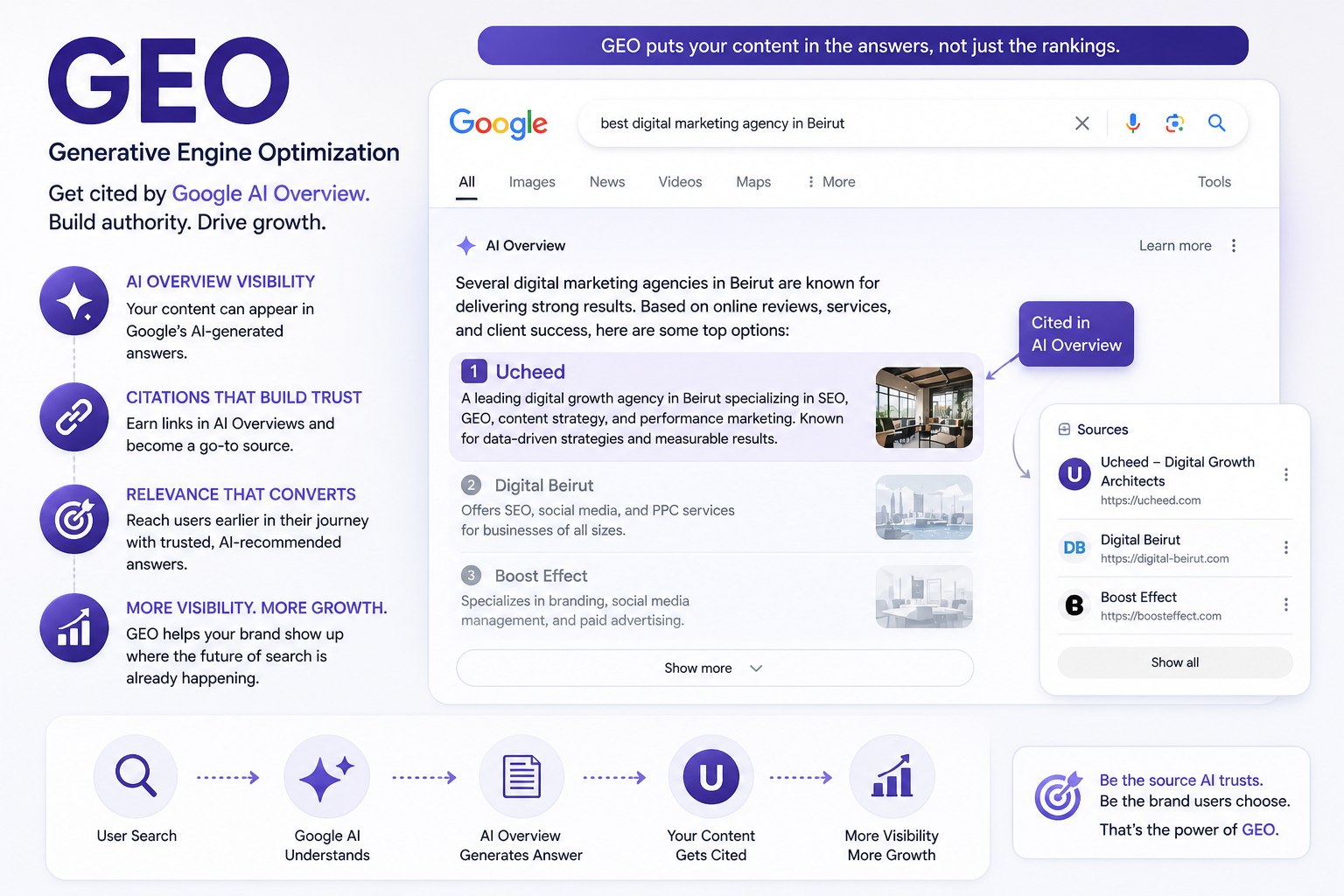The image size is (1344, 896).
Task: Open options menu for Ucheed source
Action: (1286, 474)
